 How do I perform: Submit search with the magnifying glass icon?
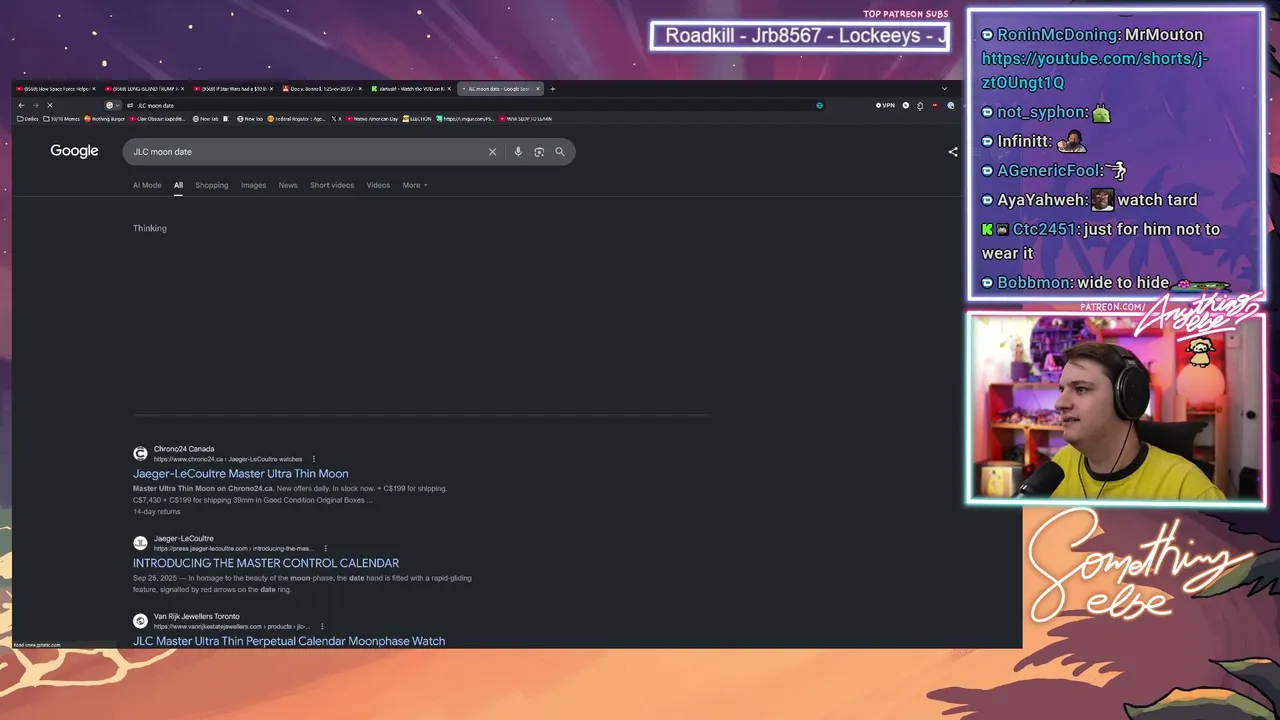point(560,152)
